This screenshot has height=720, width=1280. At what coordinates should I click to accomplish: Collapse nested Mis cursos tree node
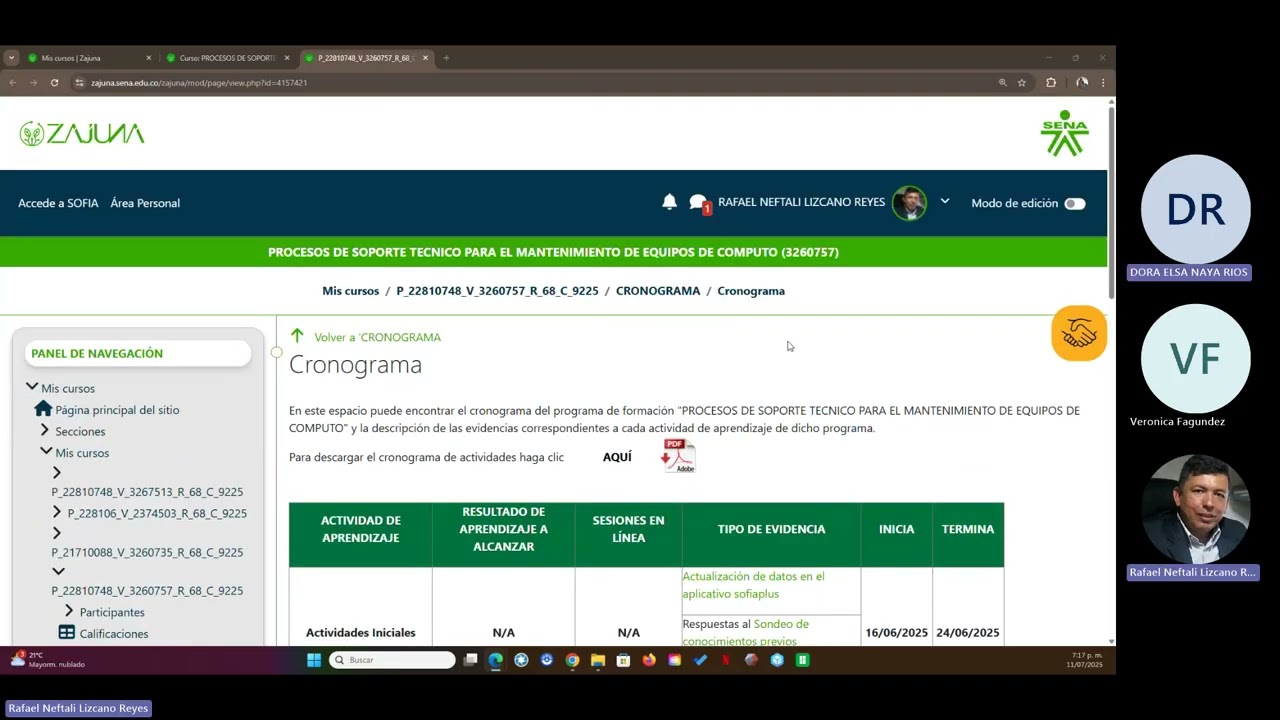click(x=46, y=452)
